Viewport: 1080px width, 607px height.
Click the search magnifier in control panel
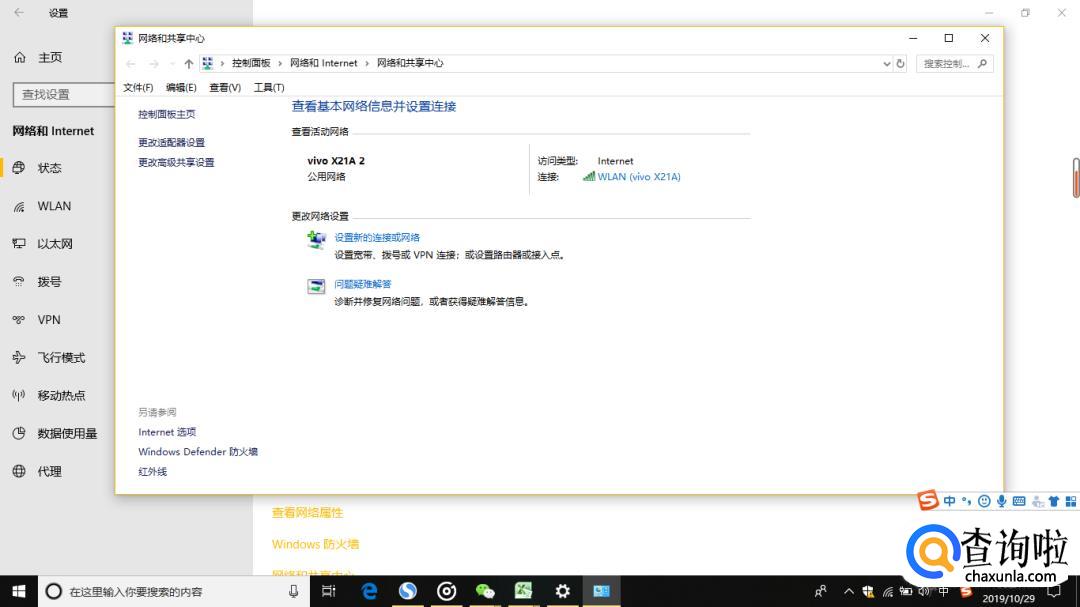click(x=982, y=63)
